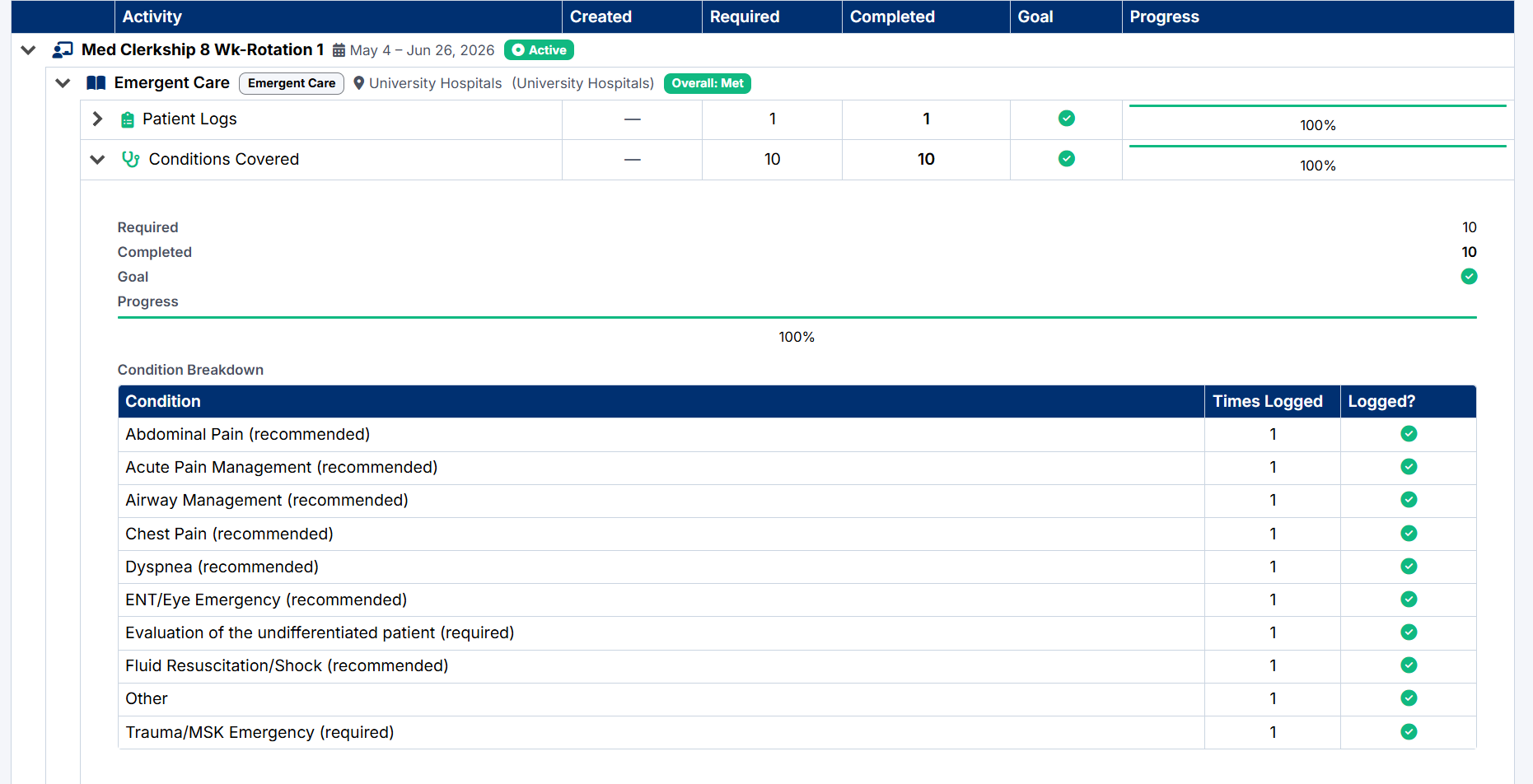The image size is (1533, 784).
Task: Click the Emergent Care heading text
Action: 172,83
